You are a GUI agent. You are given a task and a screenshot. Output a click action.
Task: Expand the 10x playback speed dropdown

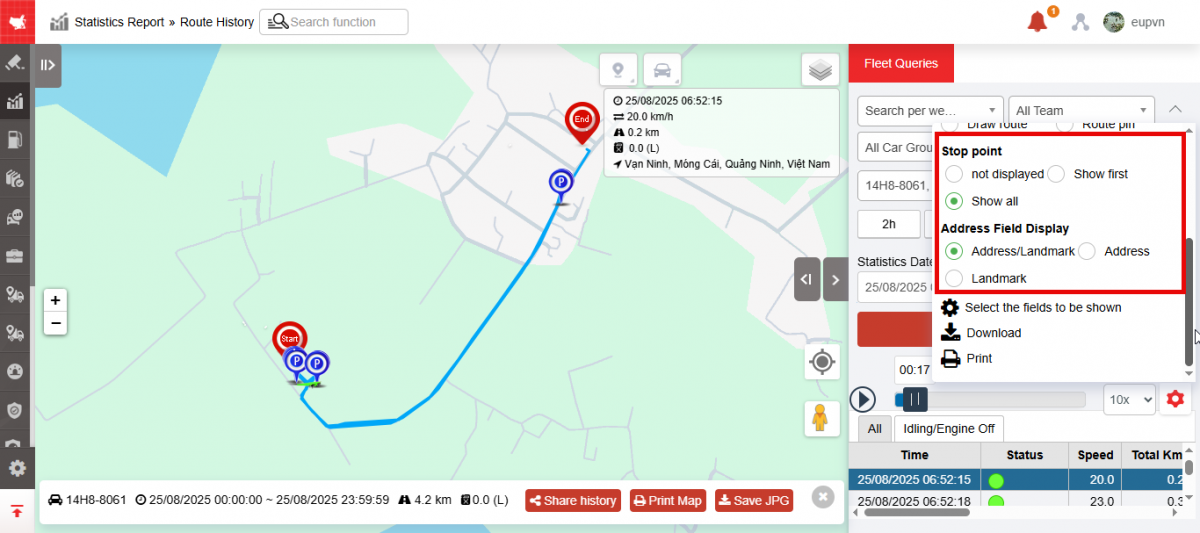click(x=1129, y=399)
